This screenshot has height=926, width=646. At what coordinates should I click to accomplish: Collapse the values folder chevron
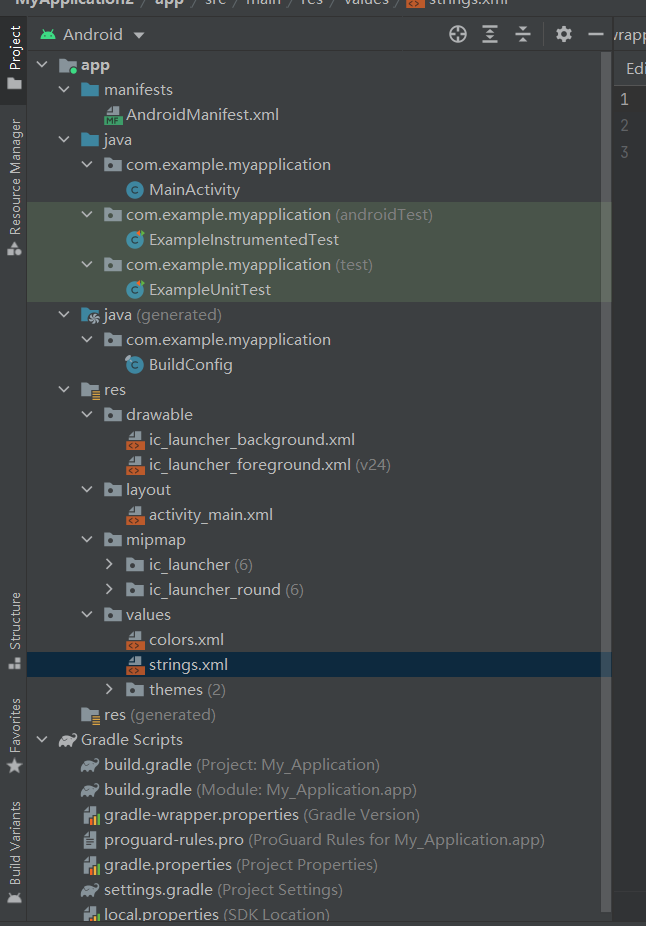pyautogui.click(x=87, y=615)
